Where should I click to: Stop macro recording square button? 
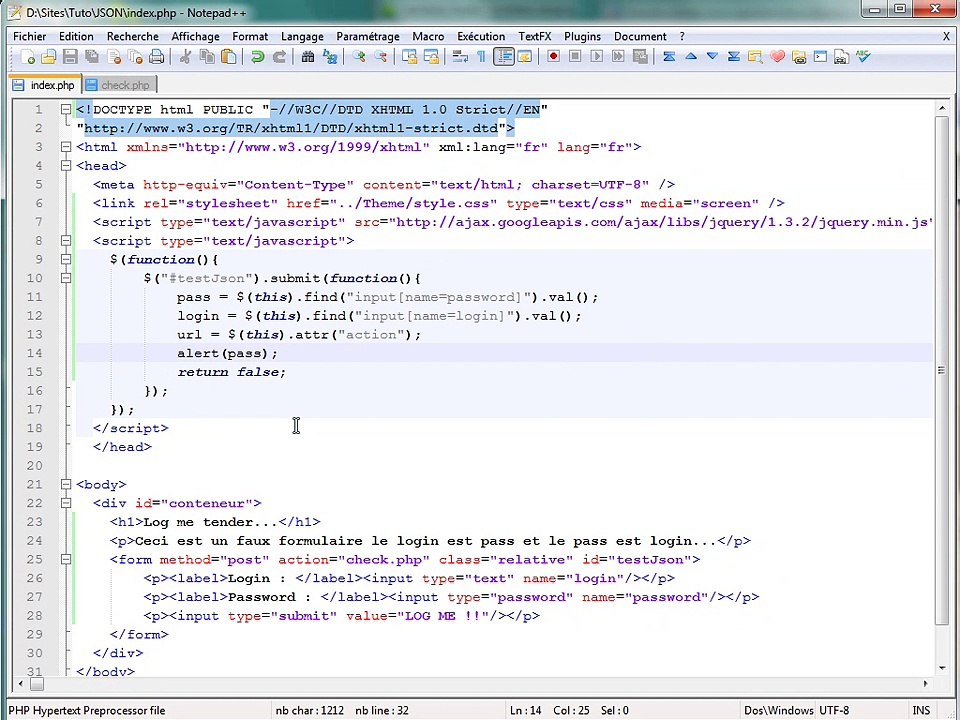[575, 57]
